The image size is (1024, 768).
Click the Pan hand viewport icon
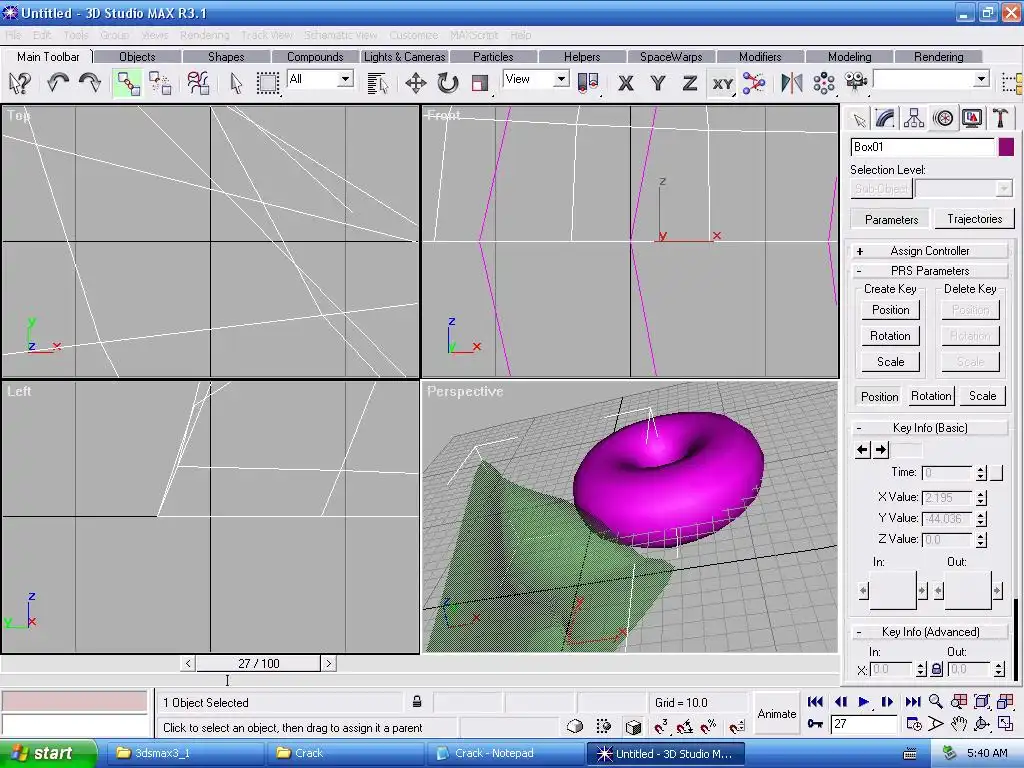[958, 724]
